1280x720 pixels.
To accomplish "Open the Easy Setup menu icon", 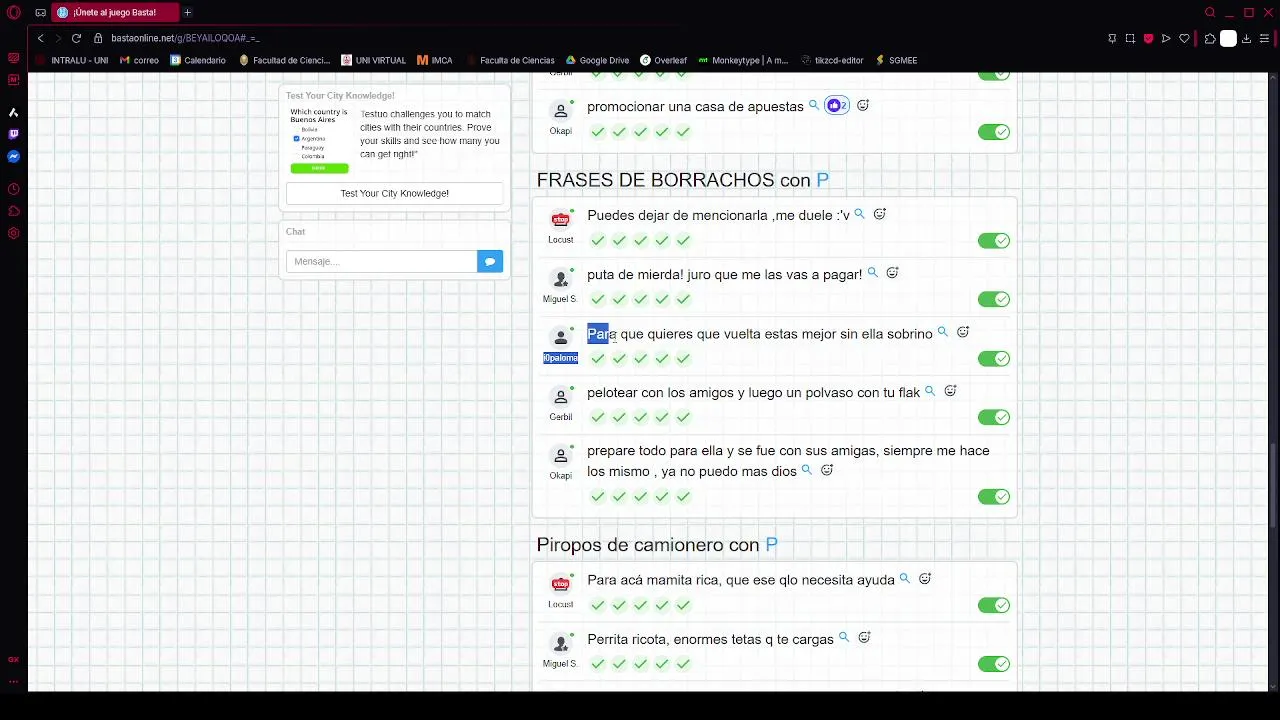I will click(1264, 38).
